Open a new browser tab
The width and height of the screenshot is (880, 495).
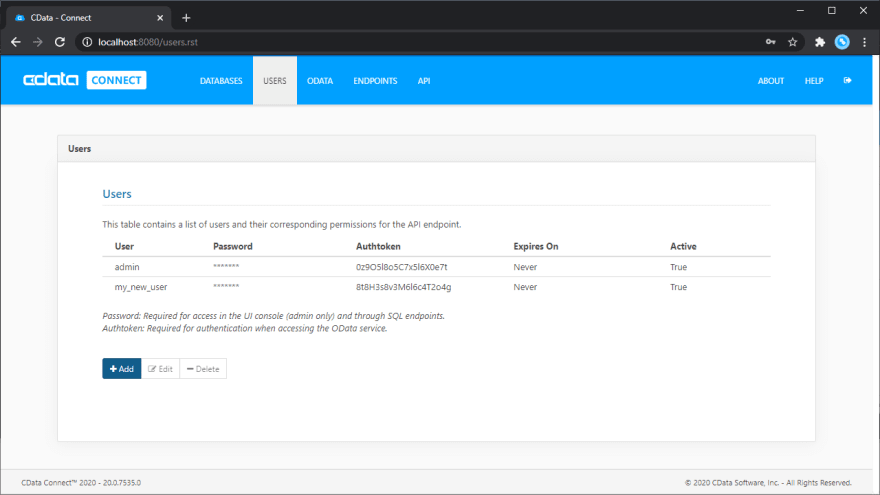[x=186, y=18]
